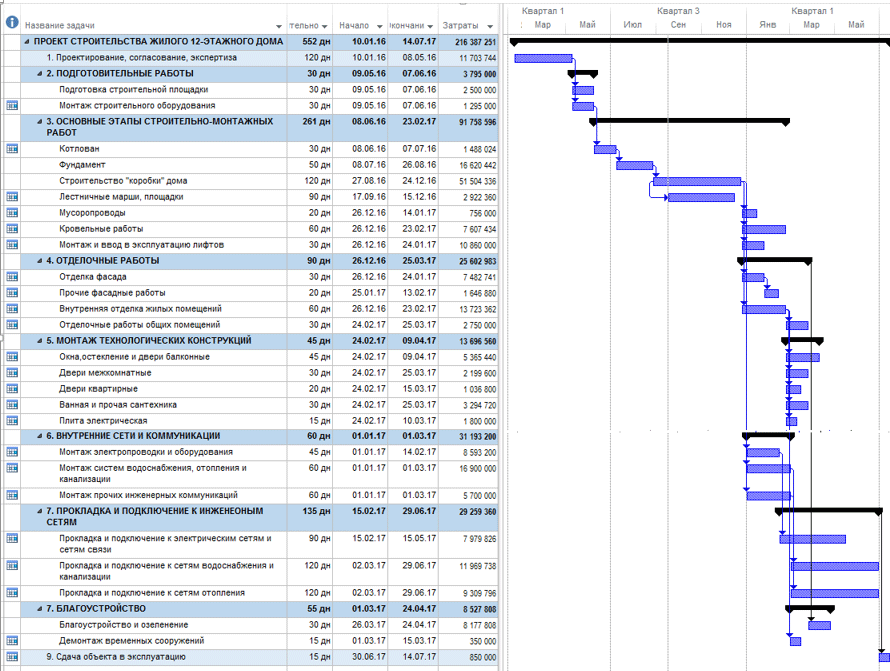The height and width of the screenshot is (671, 890).
Task: Click indicator icon for Двери квартирные
Action: point(12,389)
